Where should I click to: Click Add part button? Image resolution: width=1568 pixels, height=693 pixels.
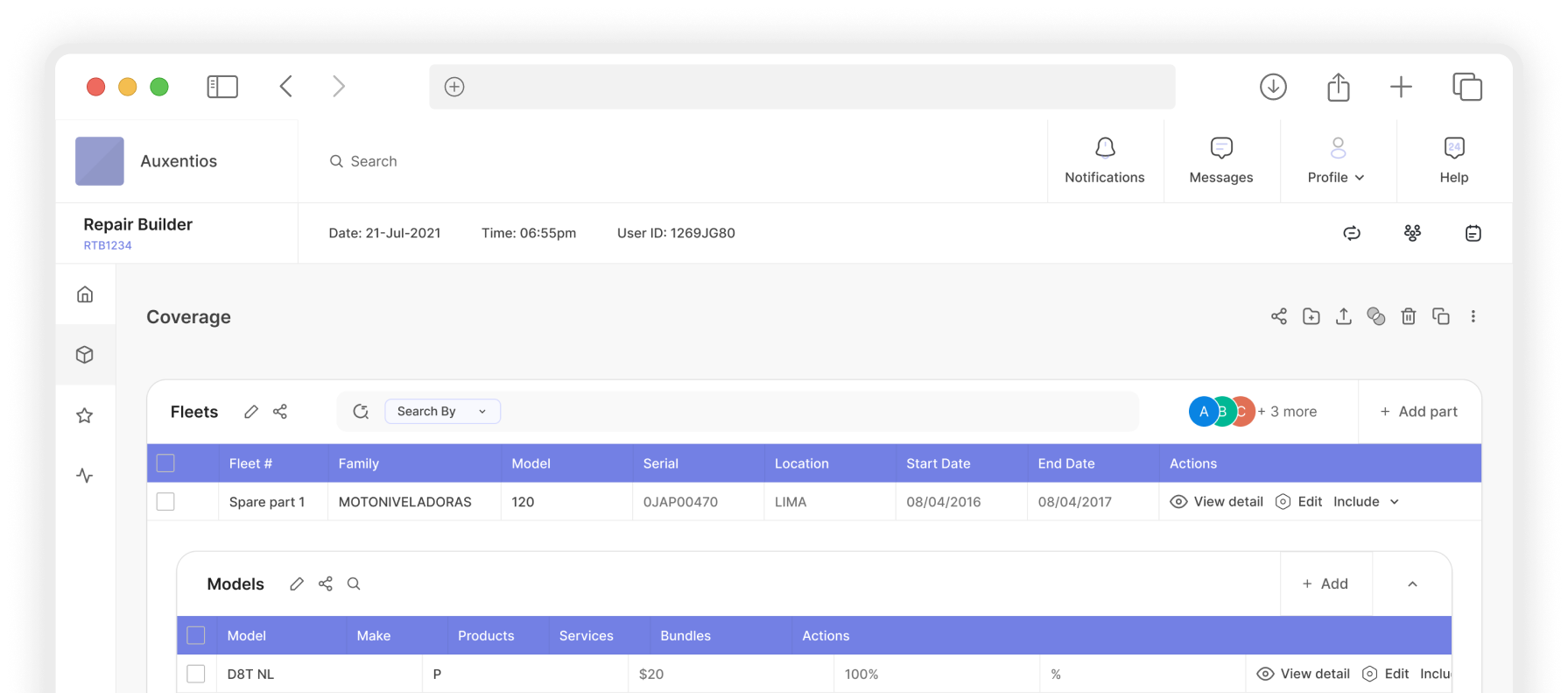click(1419, 412)
